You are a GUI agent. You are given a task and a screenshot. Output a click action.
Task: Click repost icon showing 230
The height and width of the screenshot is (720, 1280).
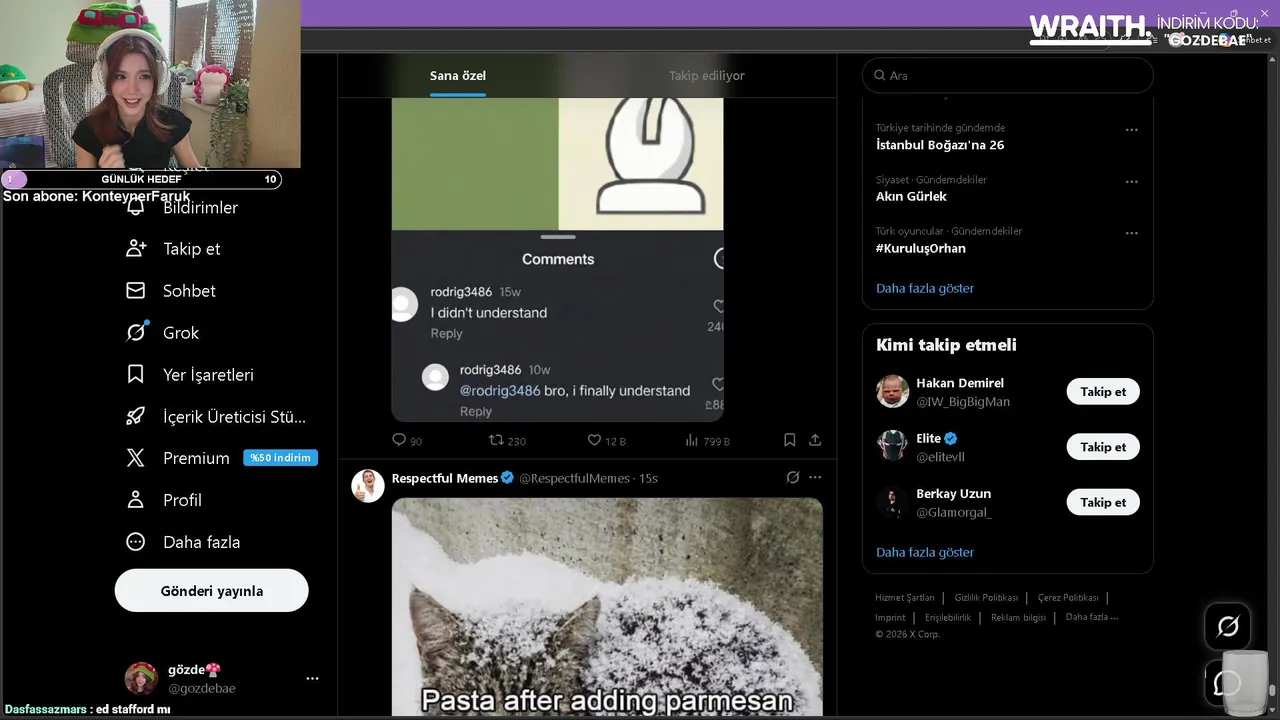(496, 440)
